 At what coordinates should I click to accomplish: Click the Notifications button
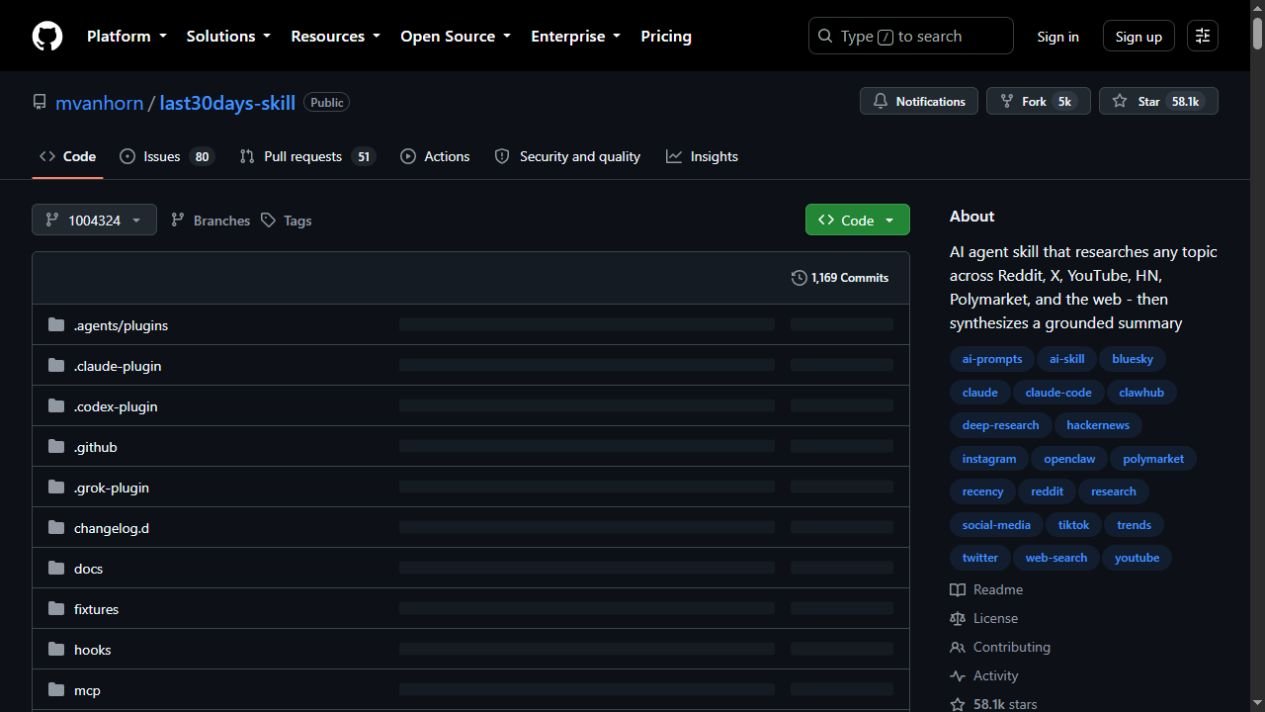pos(919,101)
